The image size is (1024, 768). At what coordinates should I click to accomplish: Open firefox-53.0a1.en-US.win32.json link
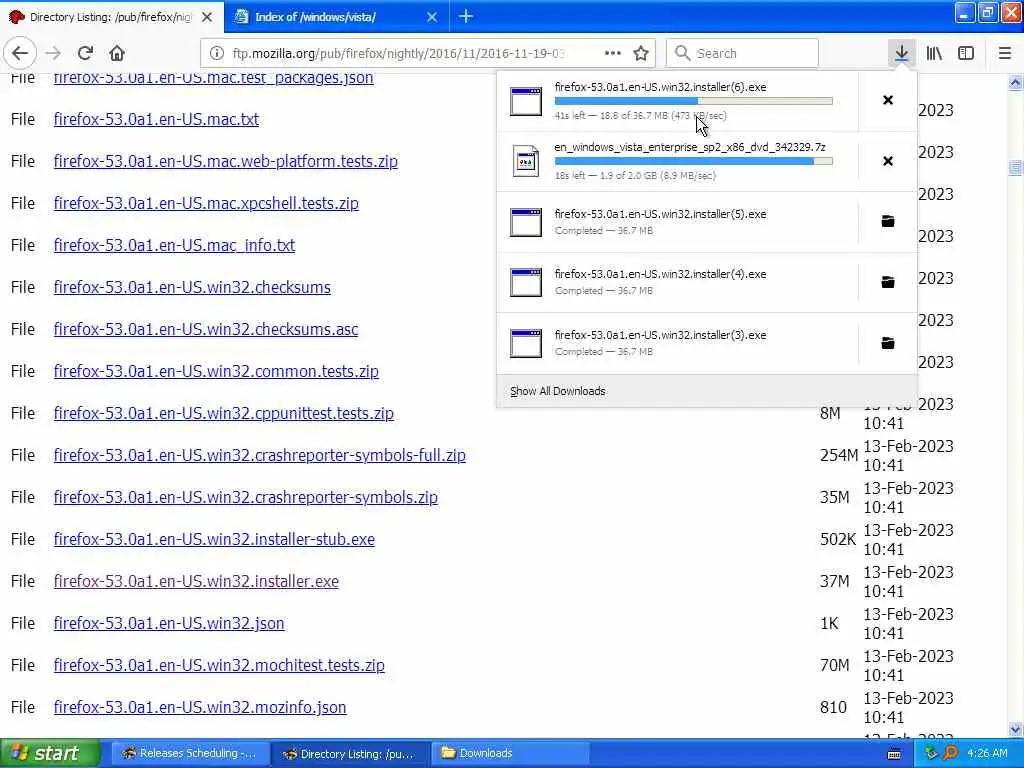click(x=168, y=624)
